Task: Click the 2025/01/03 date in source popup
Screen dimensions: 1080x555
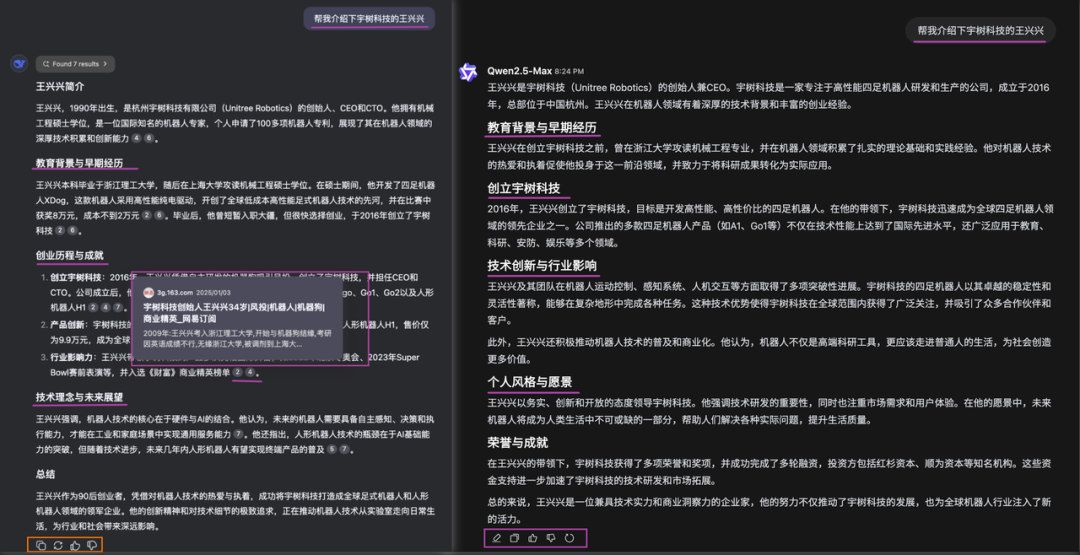Action: (213, 291)
